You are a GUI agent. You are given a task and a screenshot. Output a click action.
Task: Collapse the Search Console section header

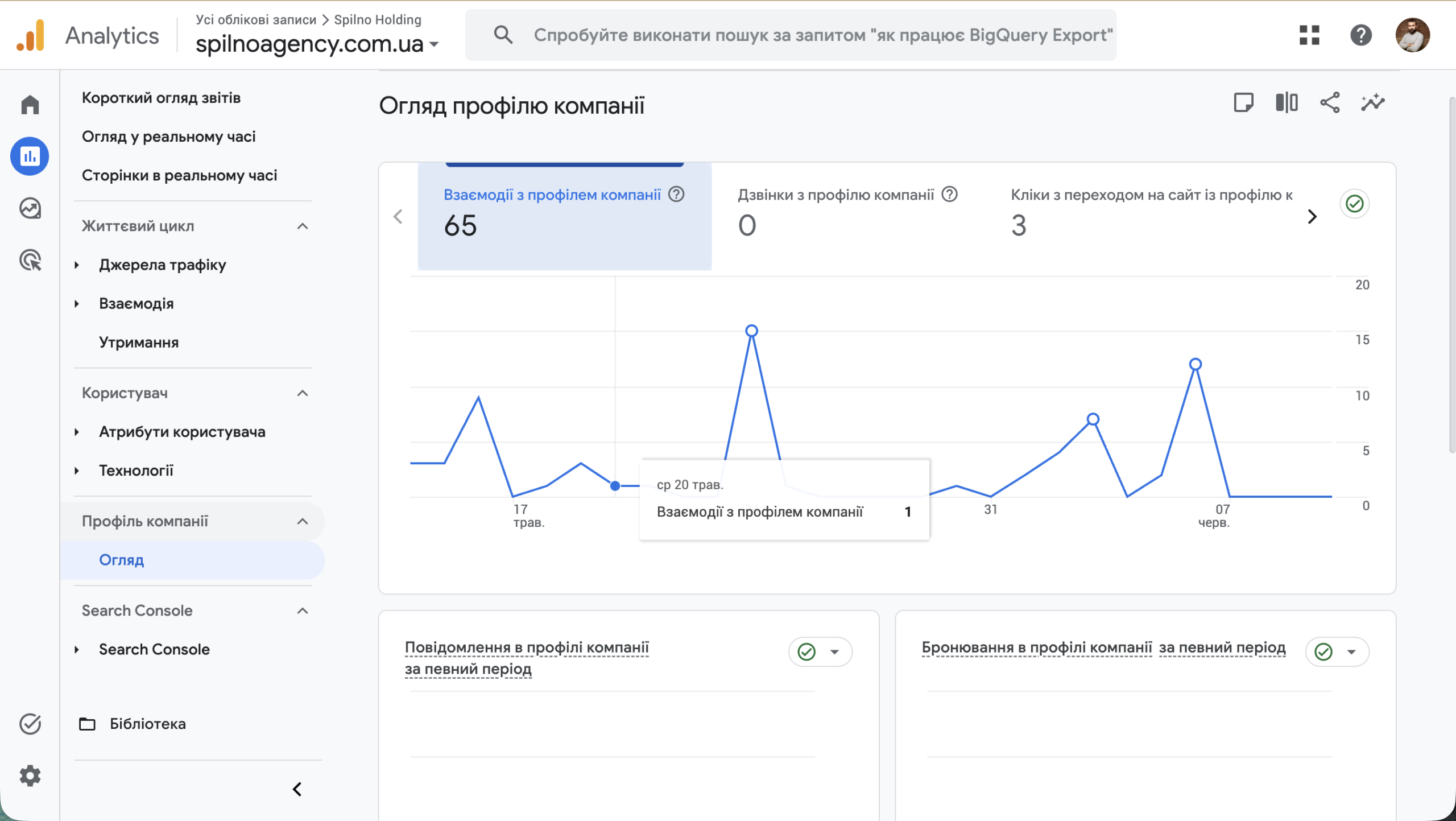[x=303, y=610]
